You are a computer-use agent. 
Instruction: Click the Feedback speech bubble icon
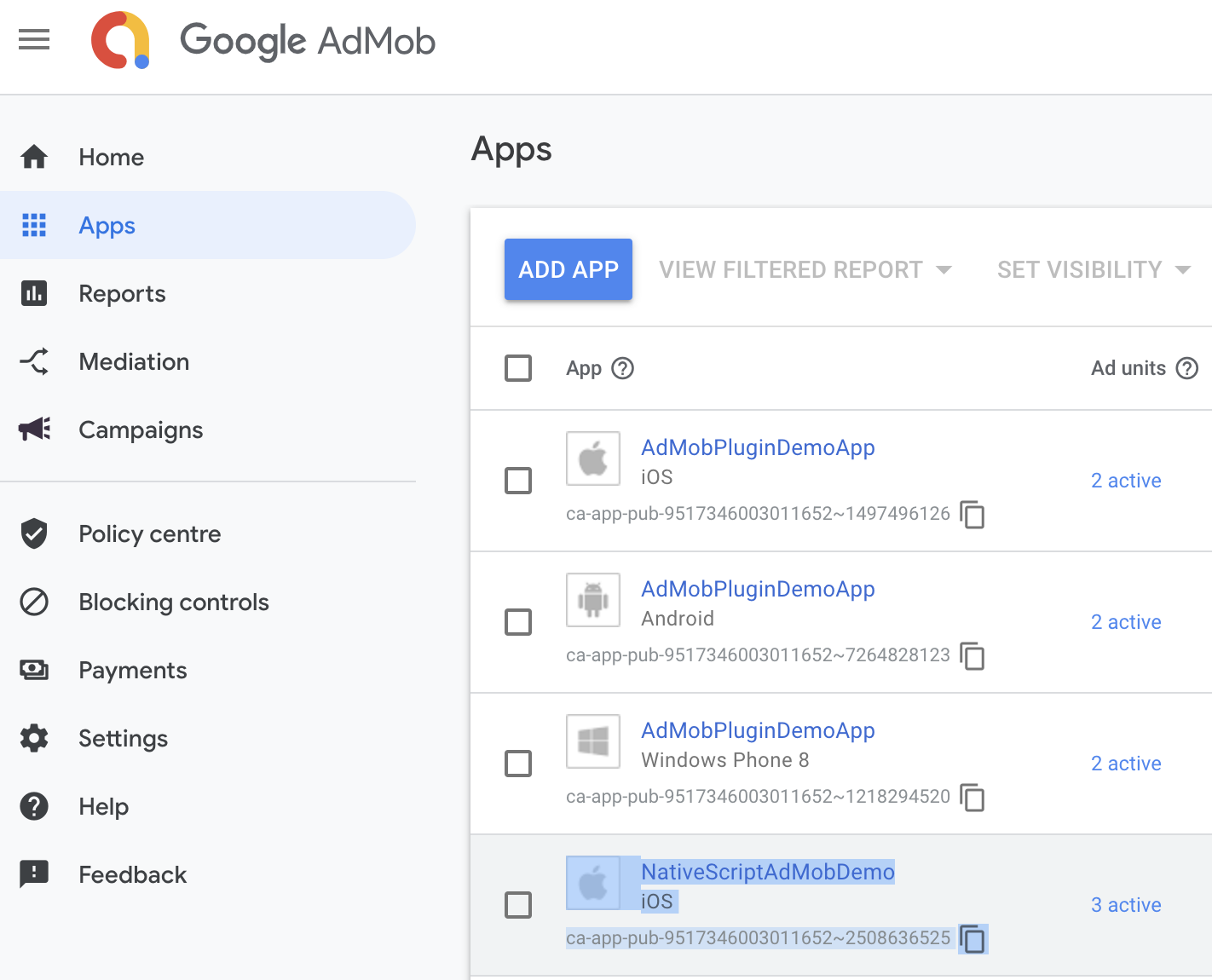[x=34, y=874]
